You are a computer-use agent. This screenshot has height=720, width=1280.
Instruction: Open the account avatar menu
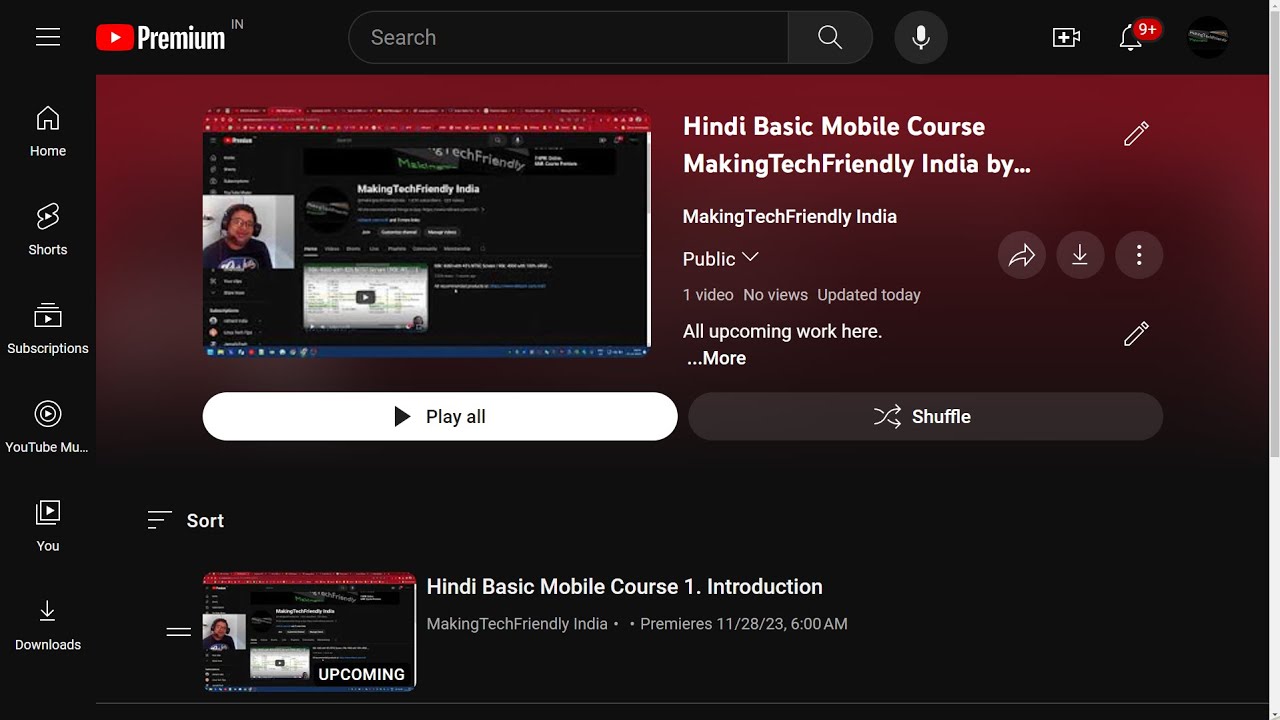point(1207,37)
